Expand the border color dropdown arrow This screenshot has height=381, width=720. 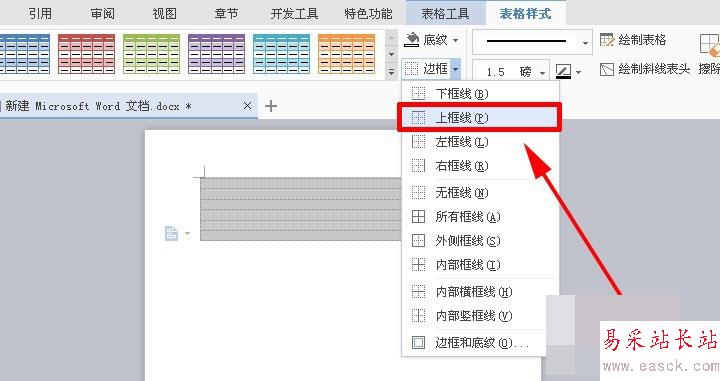pyautogui.click(x=578, y=72)
